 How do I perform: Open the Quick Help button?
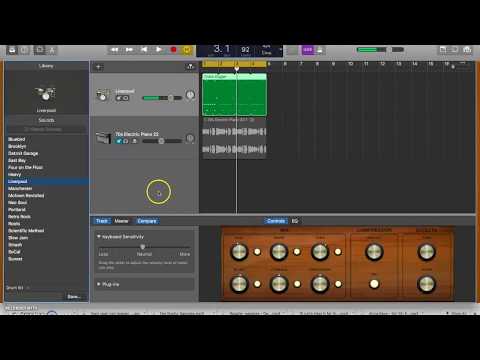25,50
